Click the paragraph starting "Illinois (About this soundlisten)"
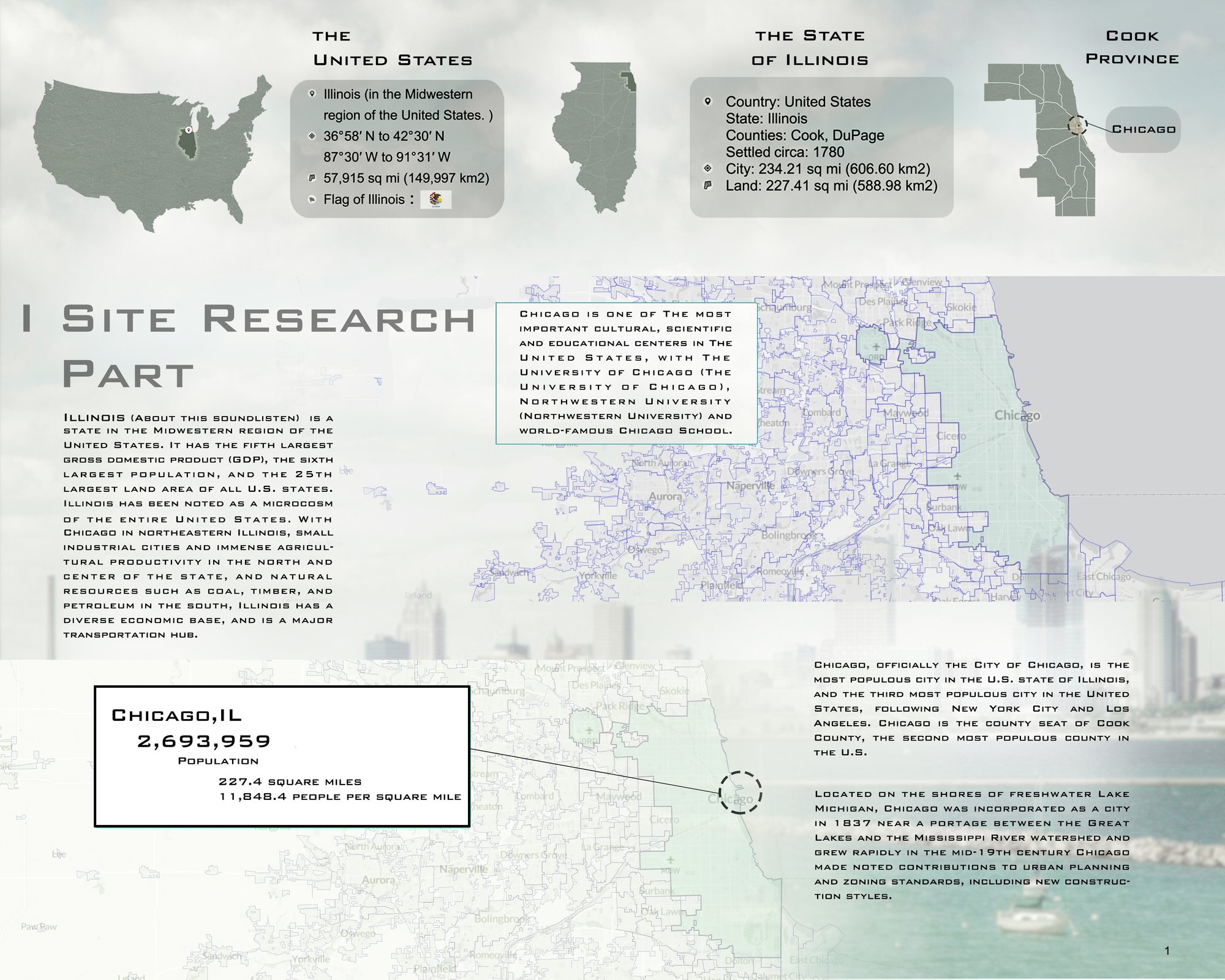Image resolution: width=1225 pixels, height=980 pixels. [x=198, y=526]
